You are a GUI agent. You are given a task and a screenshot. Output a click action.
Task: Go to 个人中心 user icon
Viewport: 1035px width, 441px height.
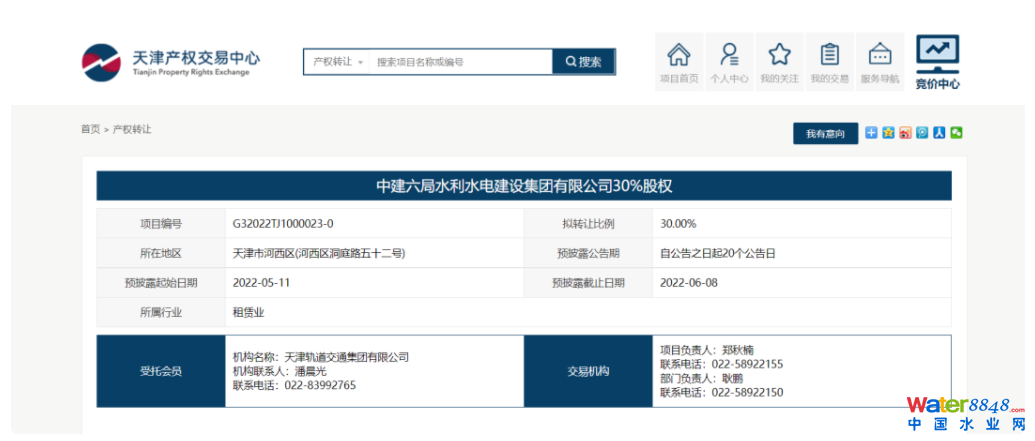729,61
